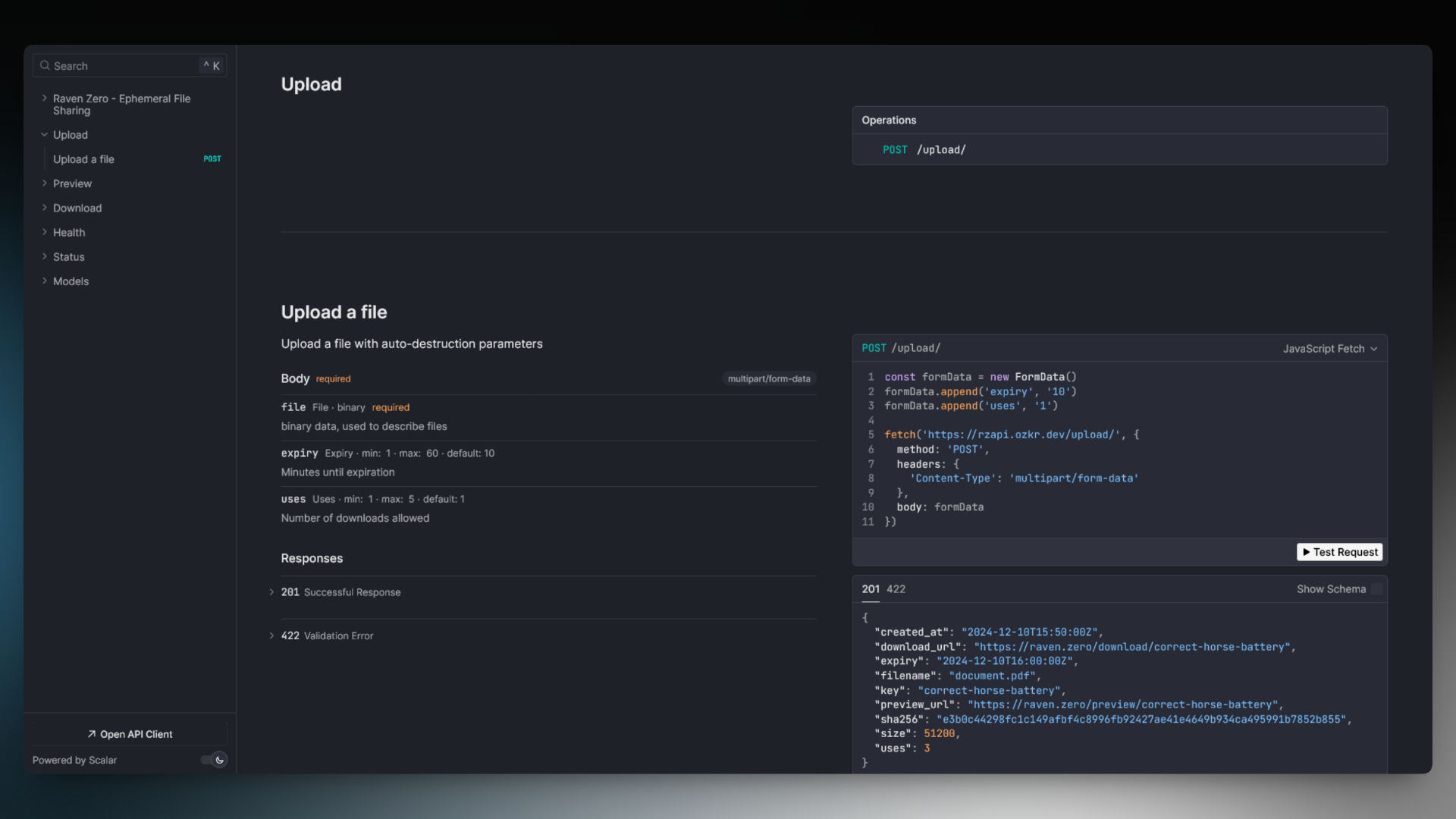Image resolution: width=1456 pixels, height=819 pixels.
Task: Click the ^K shortcut badge in search bar
Action: pyautogui.click(x=210, y=65)
